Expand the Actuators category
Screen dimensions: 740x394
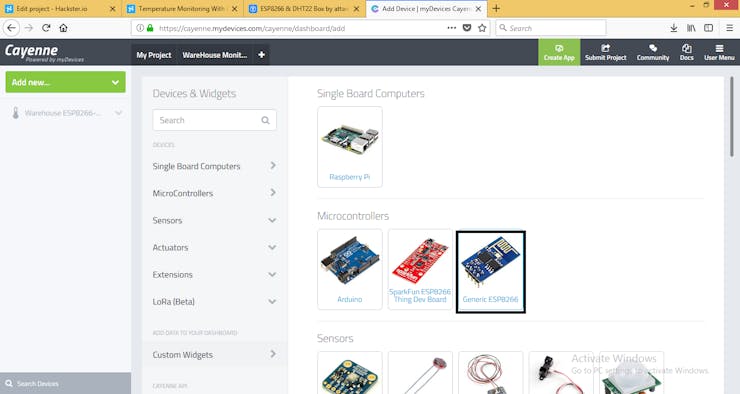214,247
